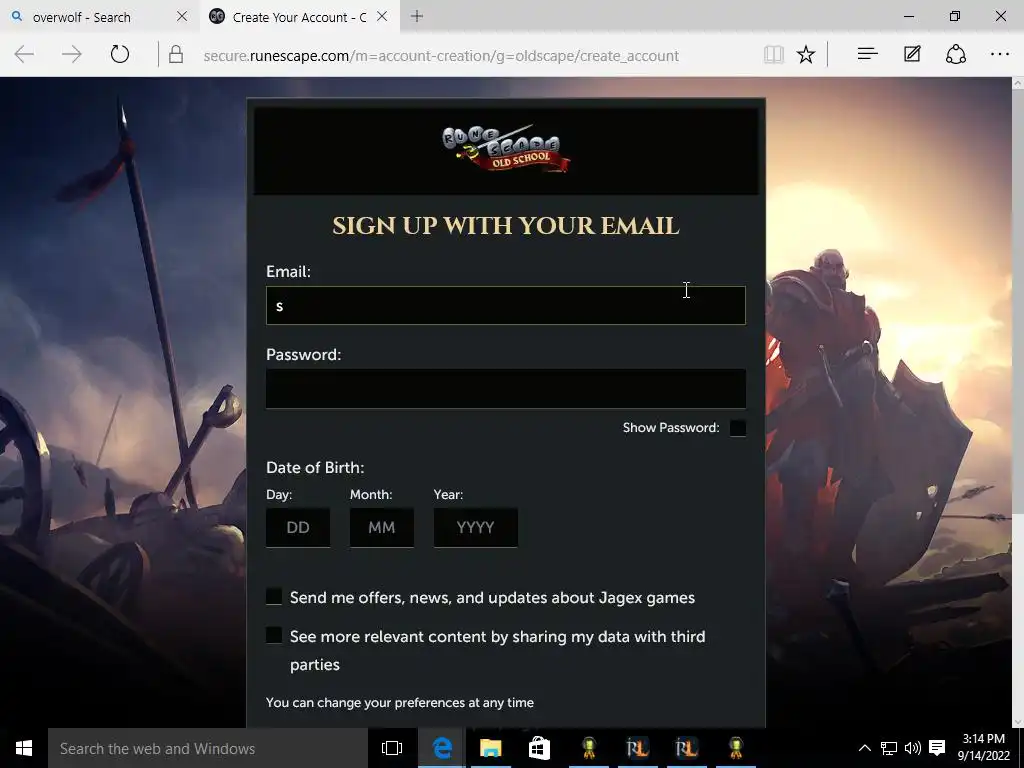1024x768 pixels.
Task: Minimize the browser window
Action: pos(908,16)
